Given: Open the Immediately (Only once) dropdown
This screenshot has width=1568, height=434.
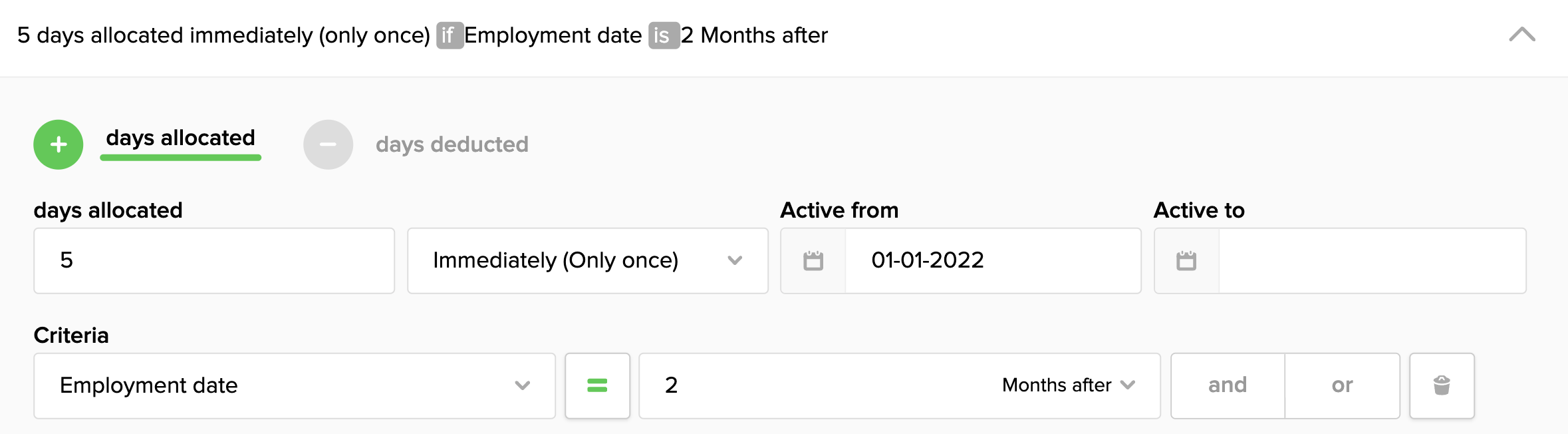Looking at the screenshot, I should (587, 260).
